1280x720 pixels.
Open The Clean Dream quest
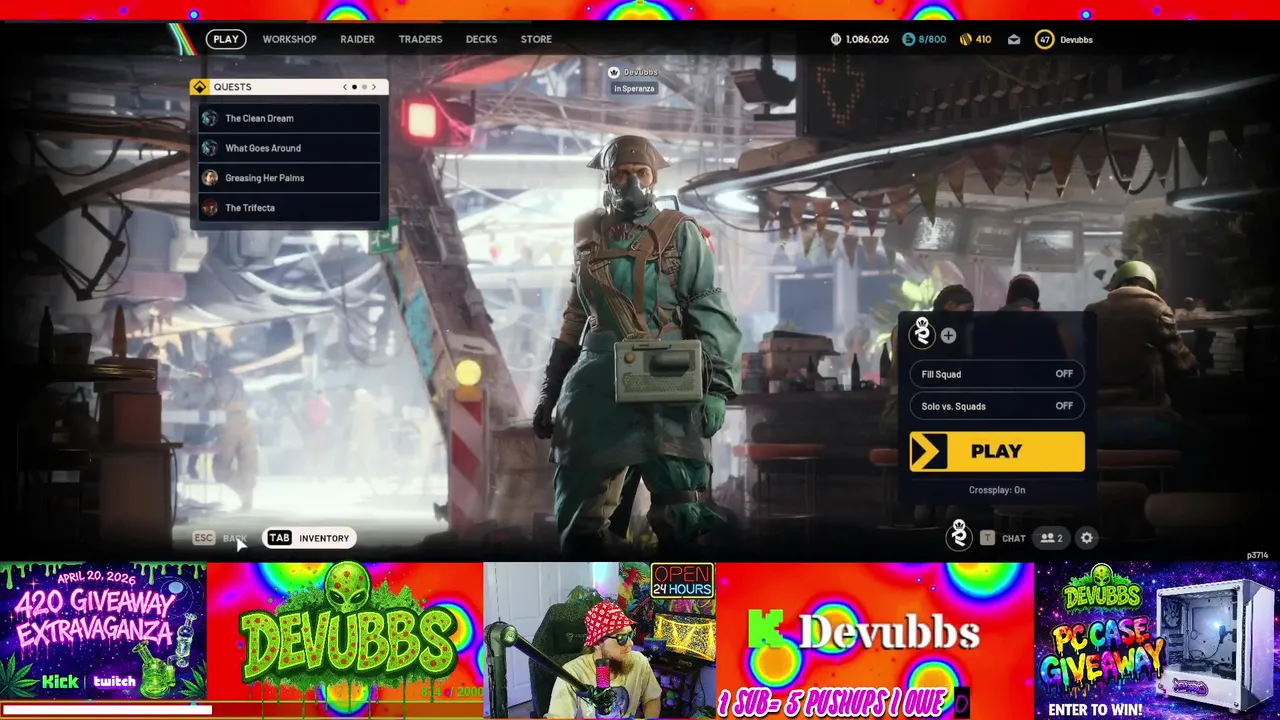(289, 118)
